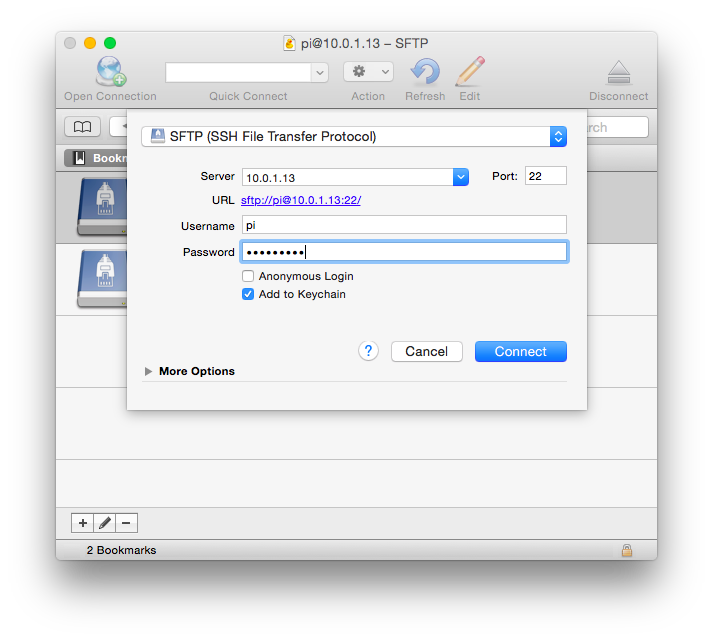Enable the Anonymous Login checkbox
Screen dimensions: 713x640
tap(248, 276)
